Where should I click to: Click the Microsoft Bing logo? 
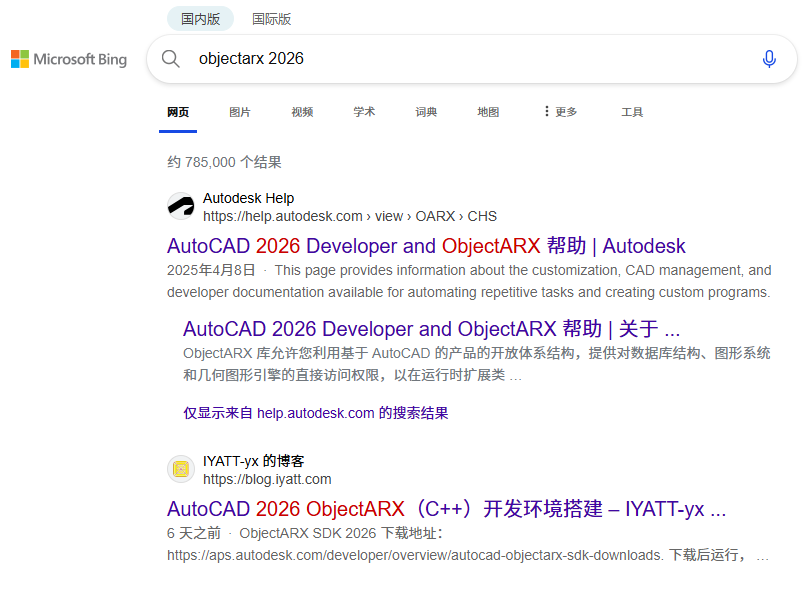click(69, 59)
